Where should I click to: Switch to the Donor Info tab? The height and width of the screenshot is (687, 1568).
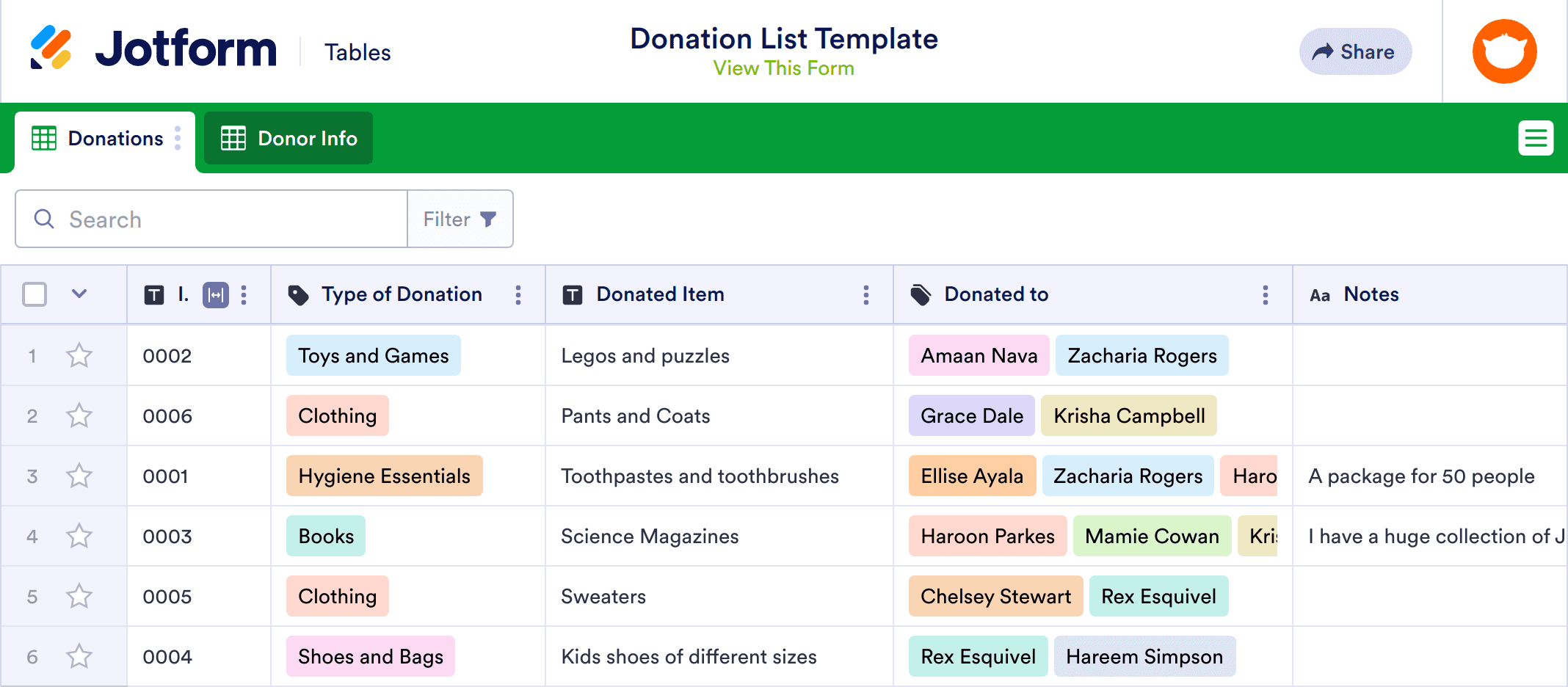point(288,138)
